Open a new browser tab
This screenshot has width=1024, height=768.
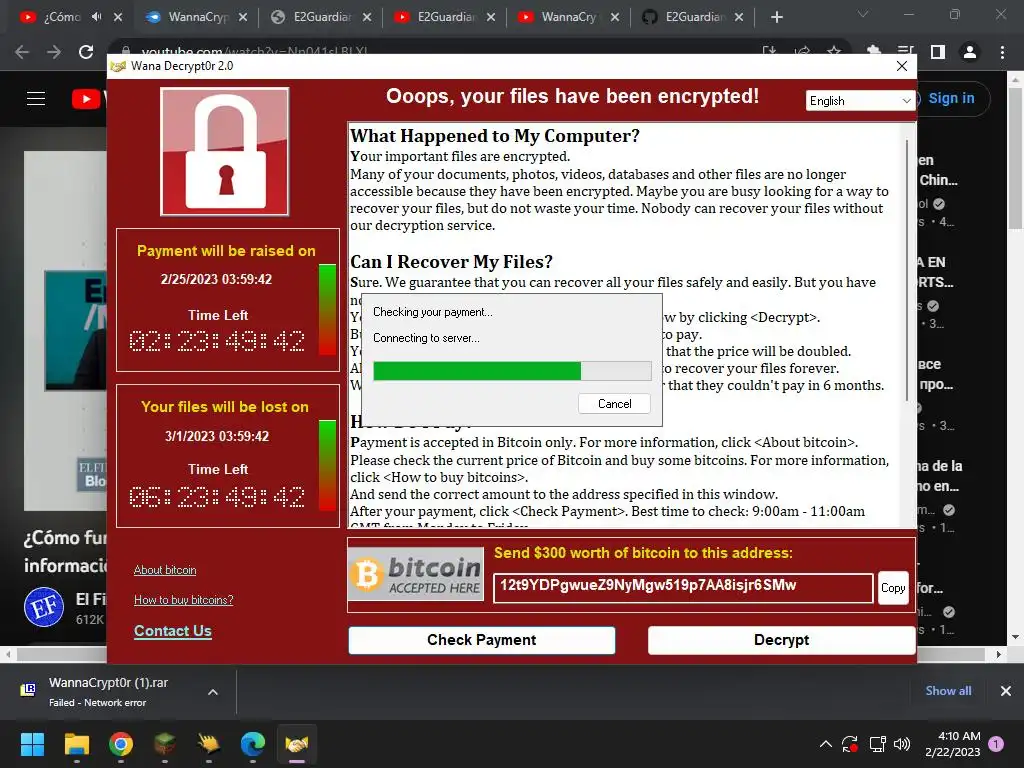776,17
